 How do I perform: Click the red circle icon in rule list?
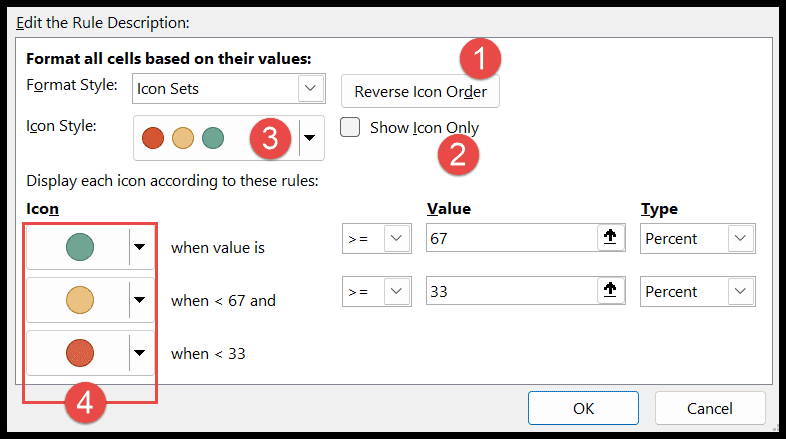tap(80, 353)
